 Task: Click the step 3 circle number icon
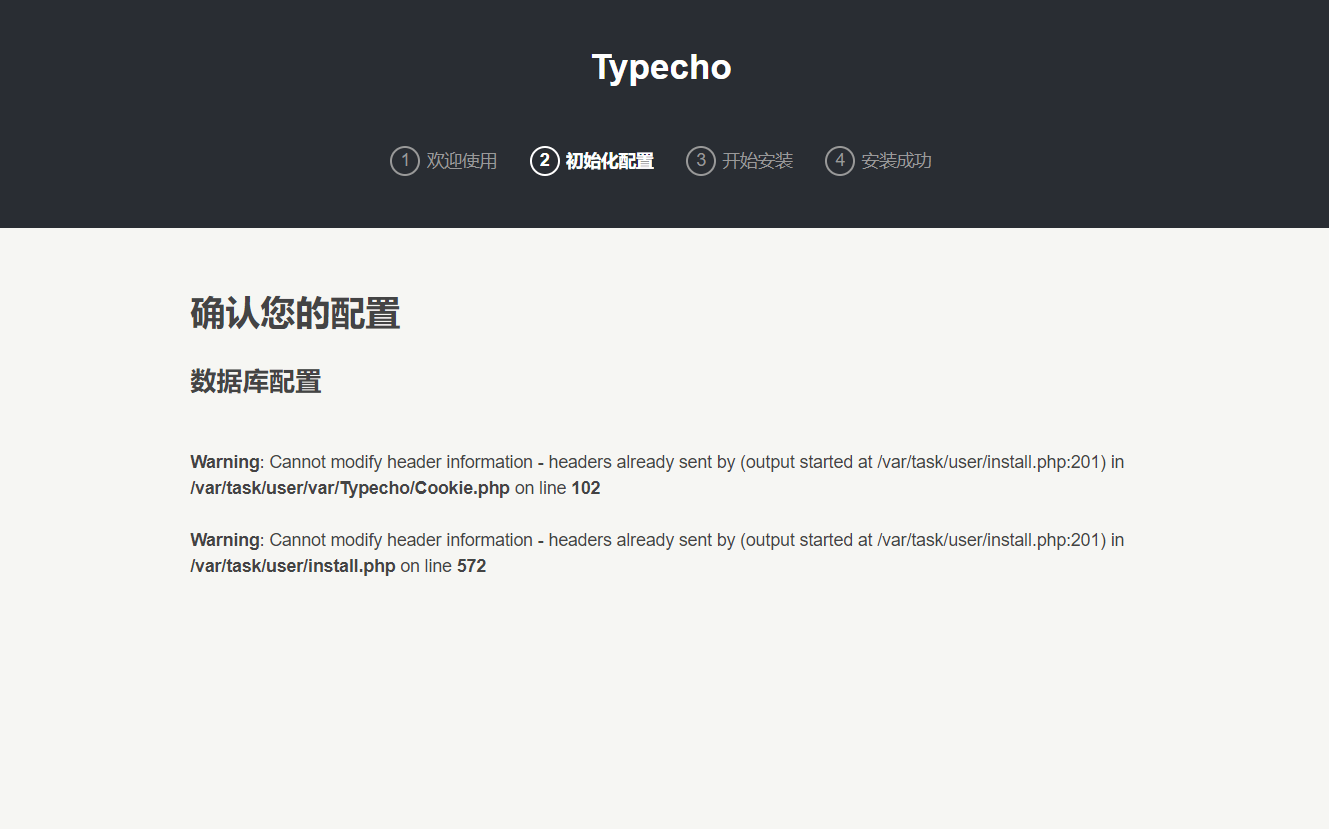click(x=700, y=160)
